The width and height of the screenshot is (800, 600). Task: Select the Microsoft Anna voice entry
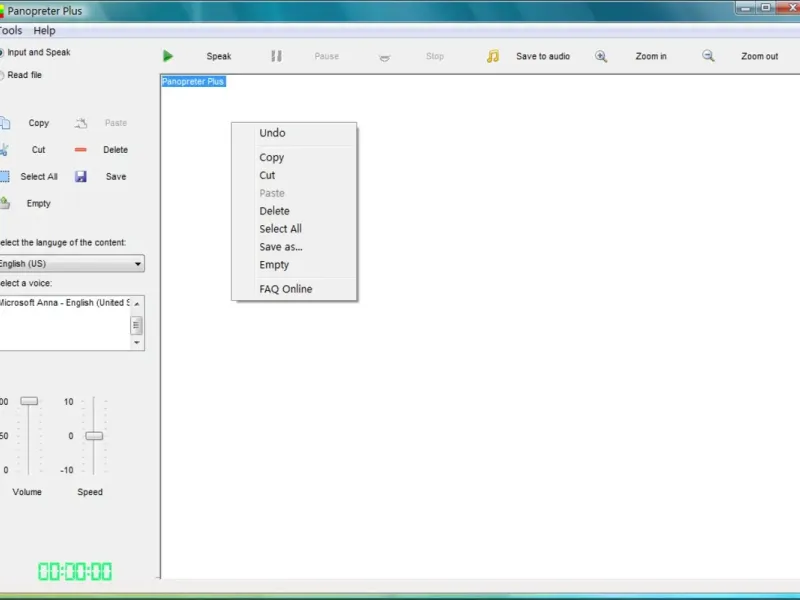(65, 303)
